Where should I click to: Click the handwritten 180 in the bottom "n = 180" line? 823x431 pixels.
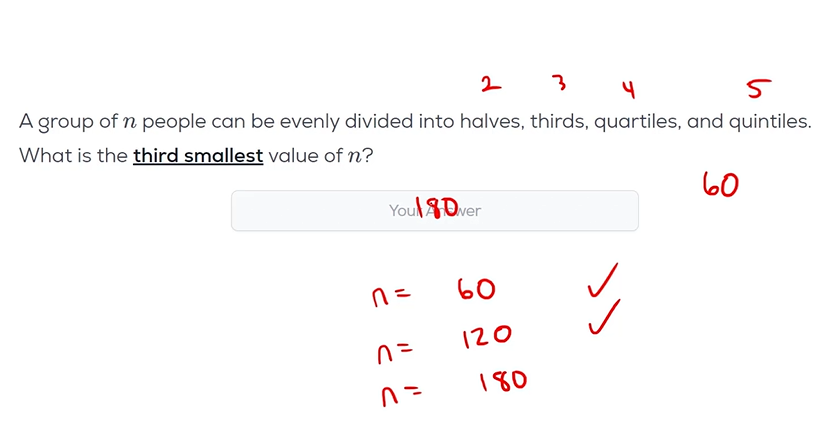coord(502,380)
